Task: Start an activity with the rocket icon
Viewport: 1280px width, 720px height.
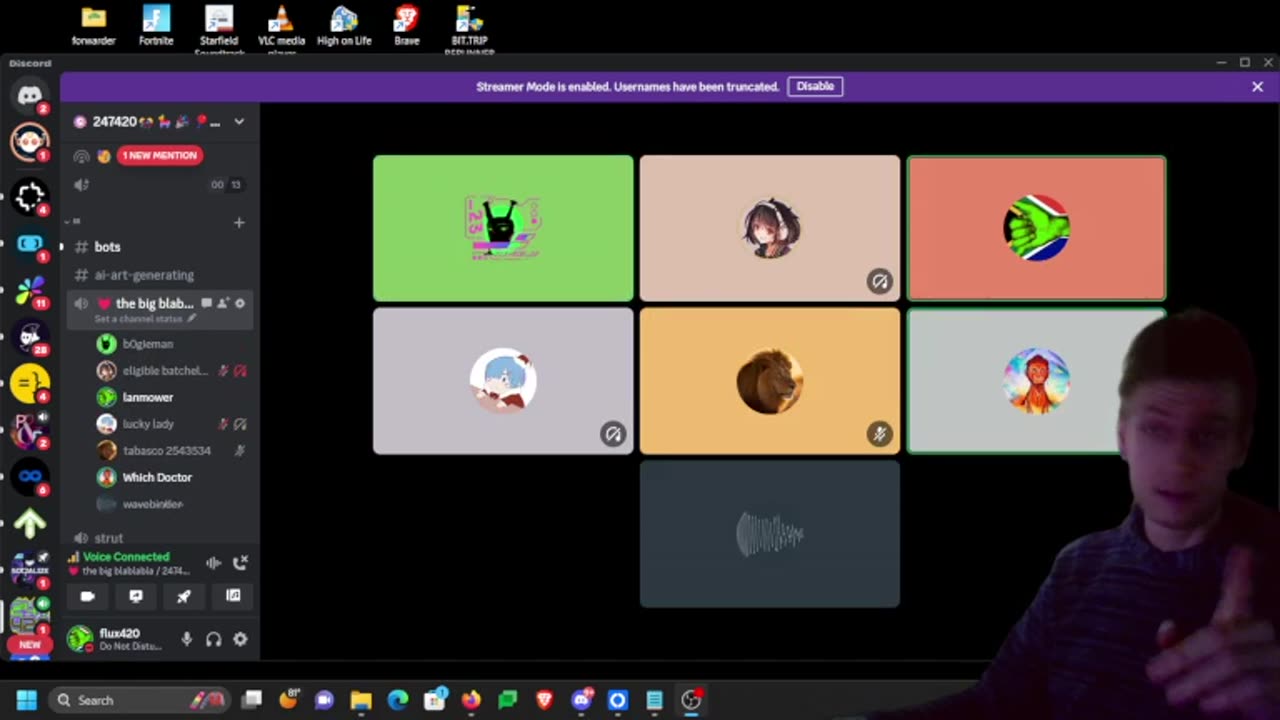Action: [x=184, y=596]
